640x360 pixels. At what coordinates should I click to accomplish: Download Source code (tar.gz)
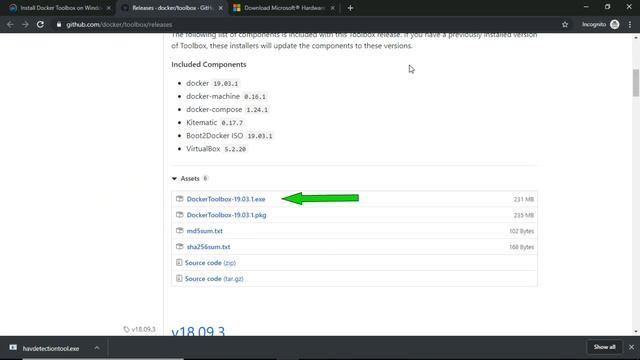point(214,279)
